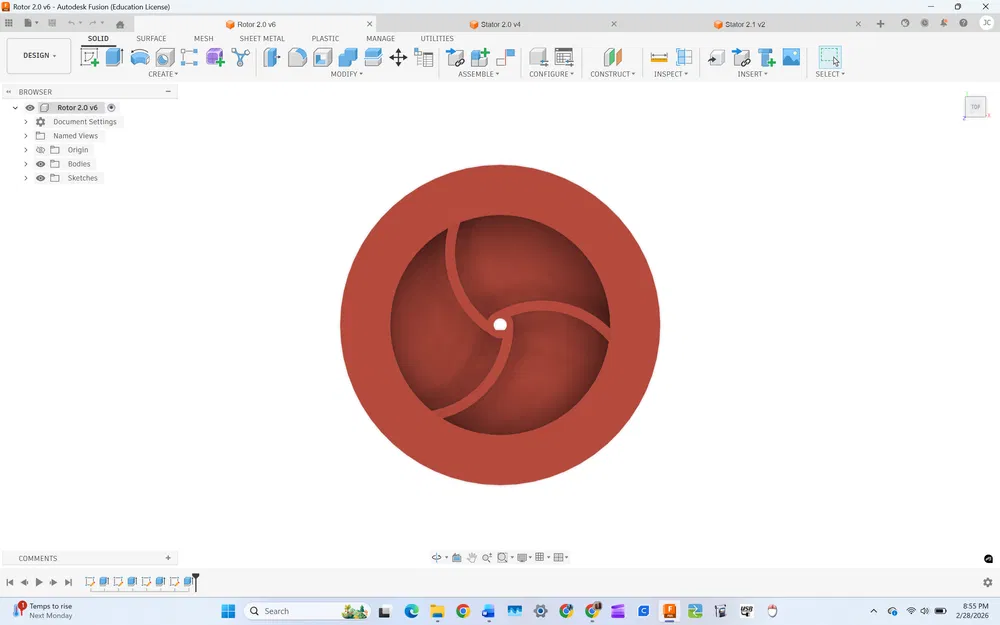Open a new design tab with plus button

coord(880,24)
